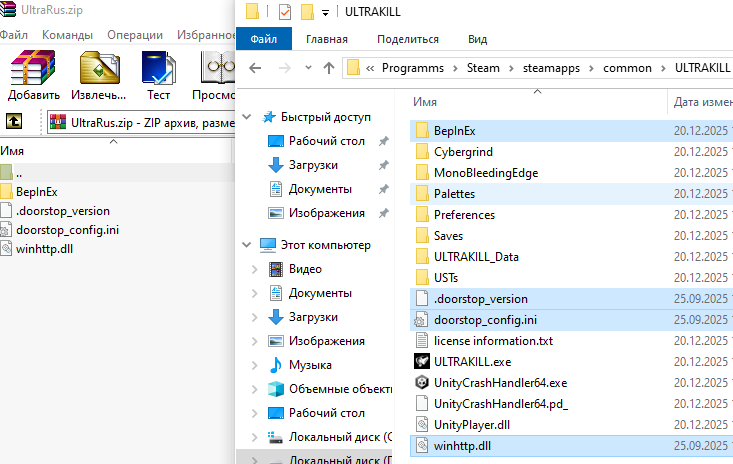
Task: Select the Preferences folder
Action: pyautogui.click(x=464, y=215)
